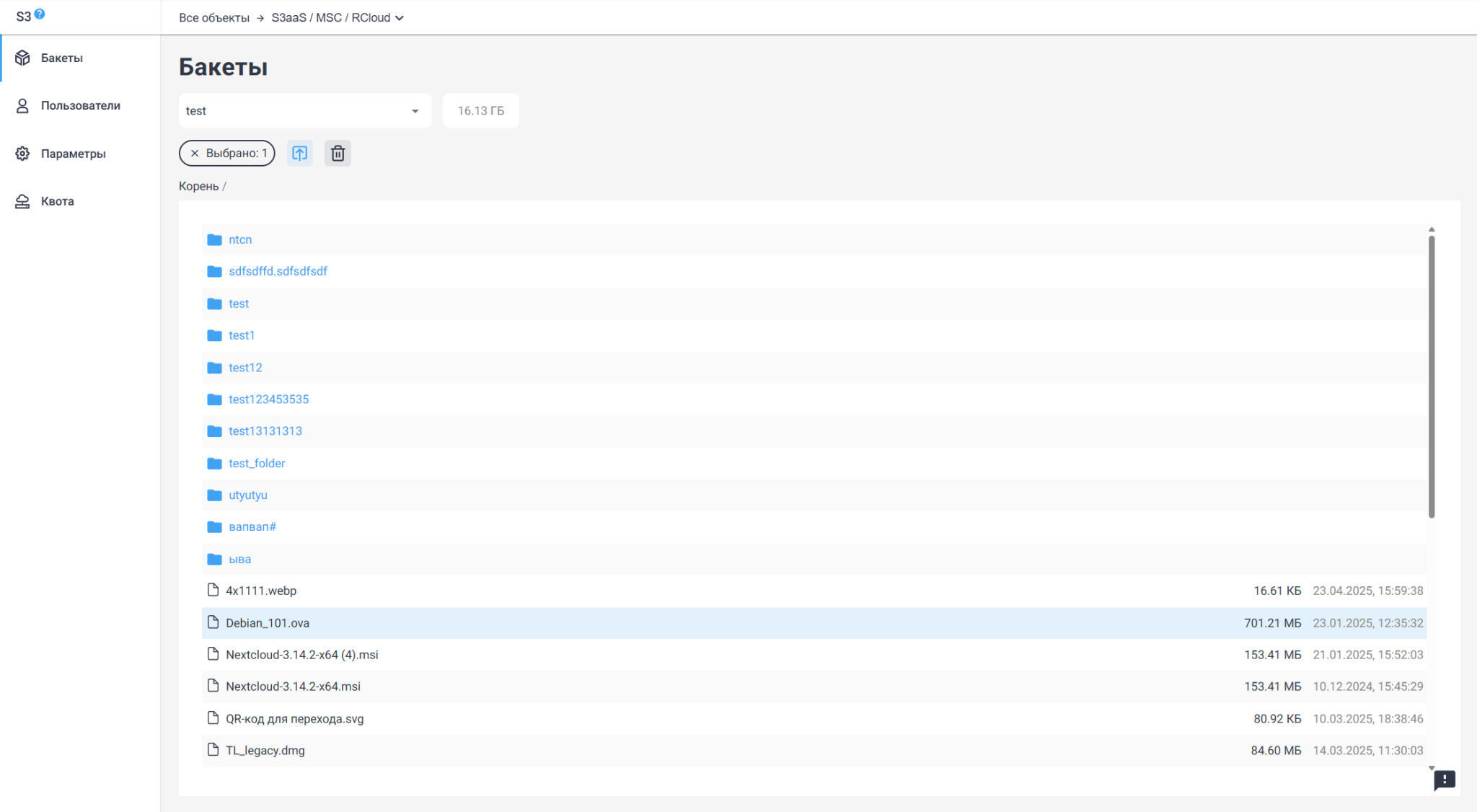This screenshot has height=812, width=1477.
Task: Open the test_folder folder link
Action: (x=257, y=463)
